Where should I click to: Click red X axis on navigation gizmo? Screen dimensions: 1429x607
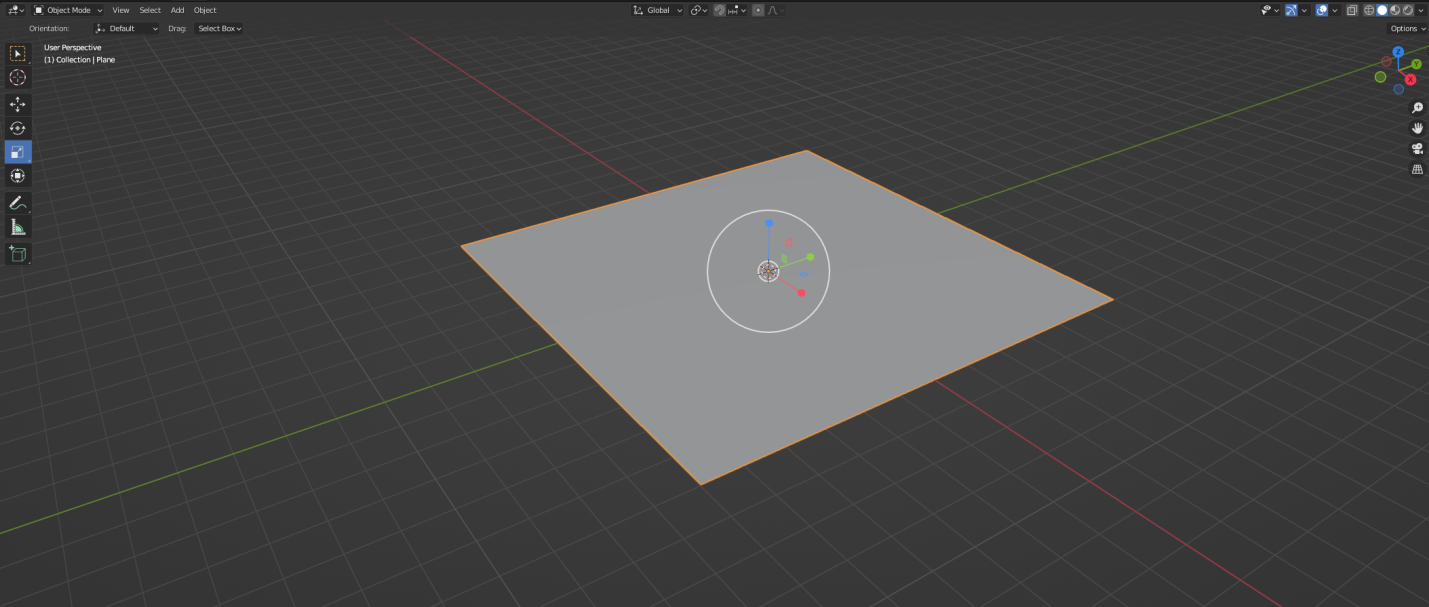1410,80
